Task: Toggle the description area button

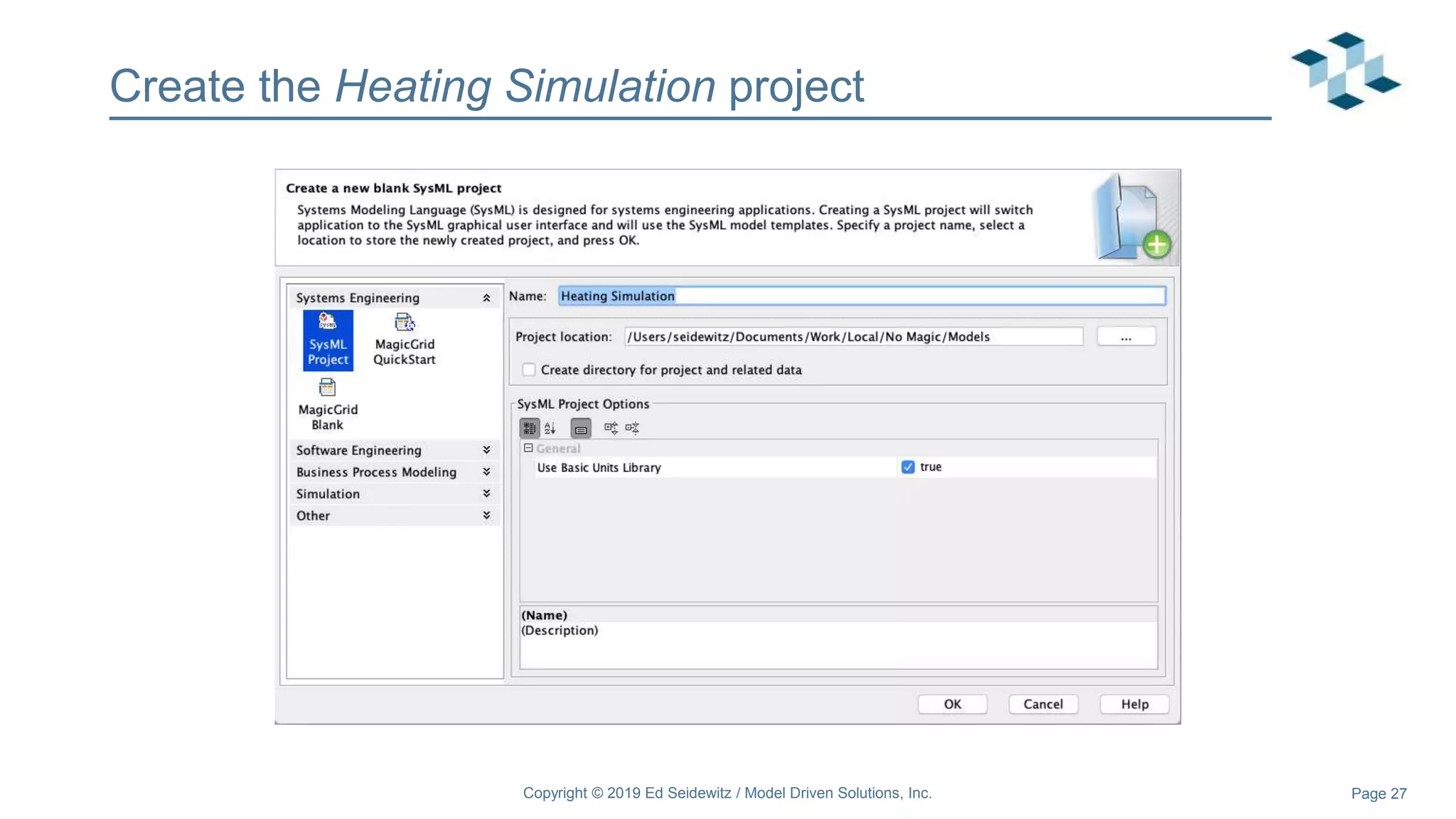Action: pos(581,428)
